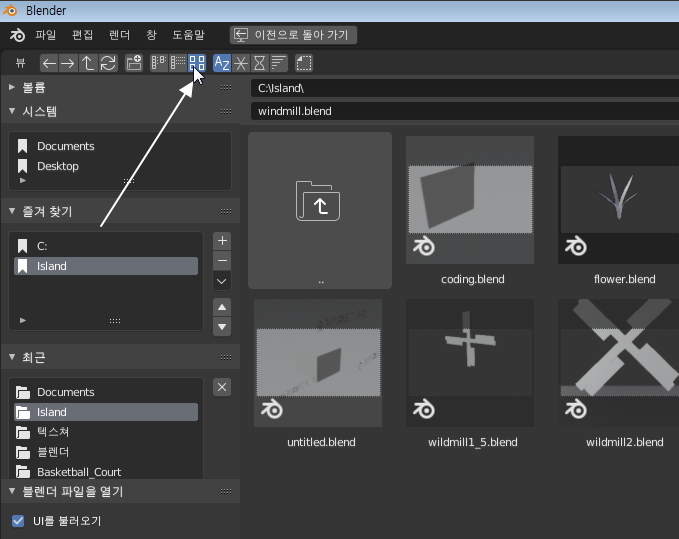Go back to previous folder
Viewport: 679px width, 539px height.
[49, 64]
